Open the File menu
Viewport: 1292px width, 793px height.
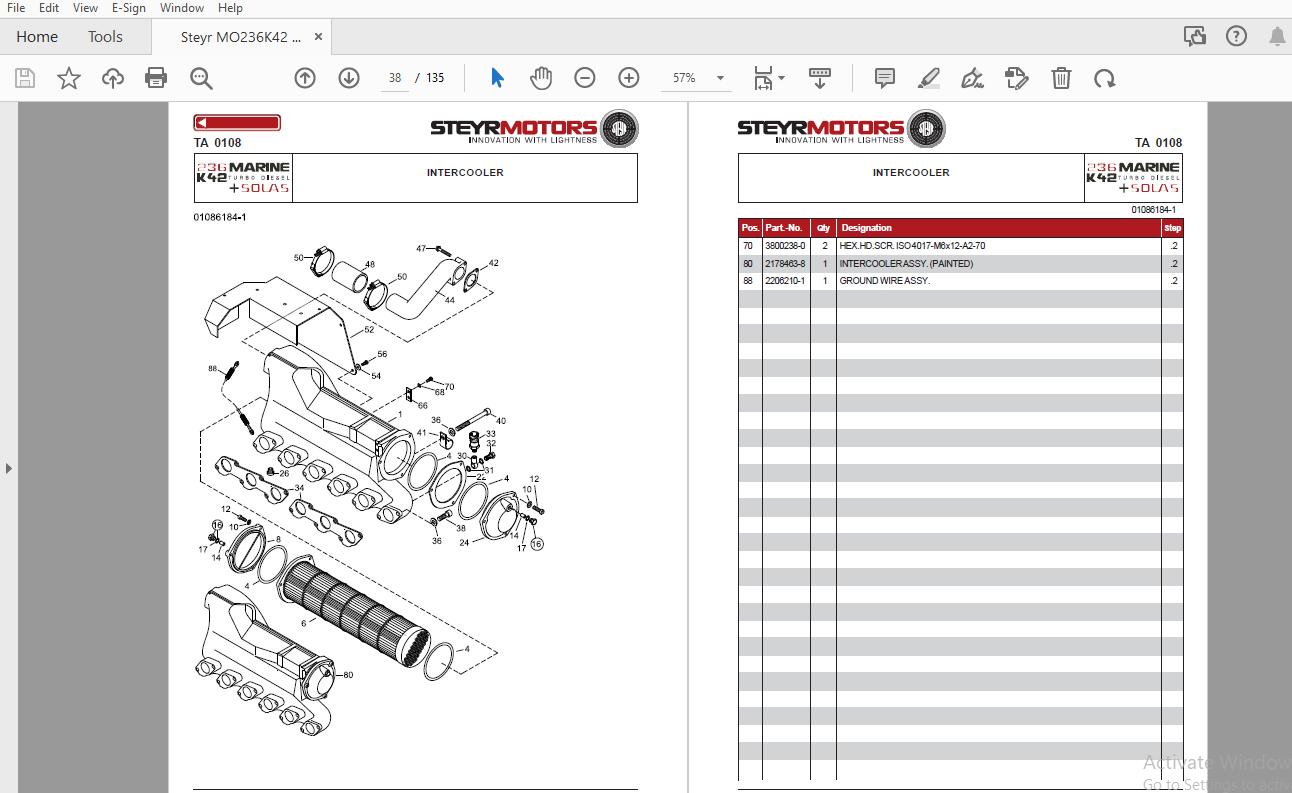pos(16,8)
